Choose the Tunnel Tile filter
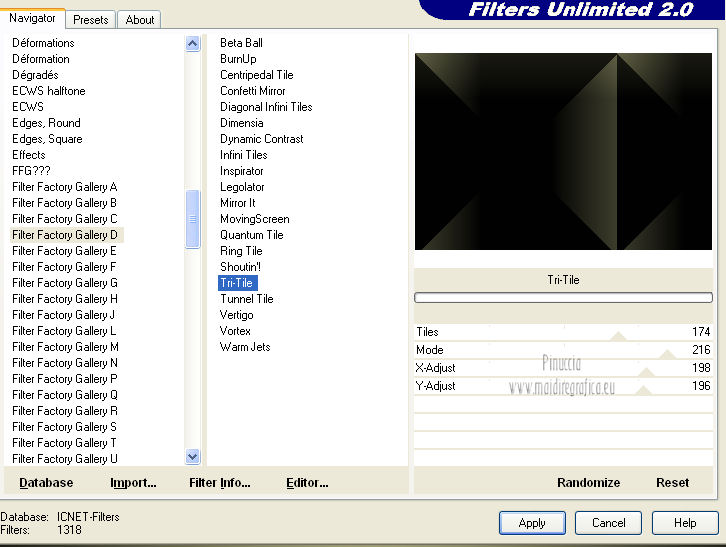726x547 pixels. [x=247, y=299]
